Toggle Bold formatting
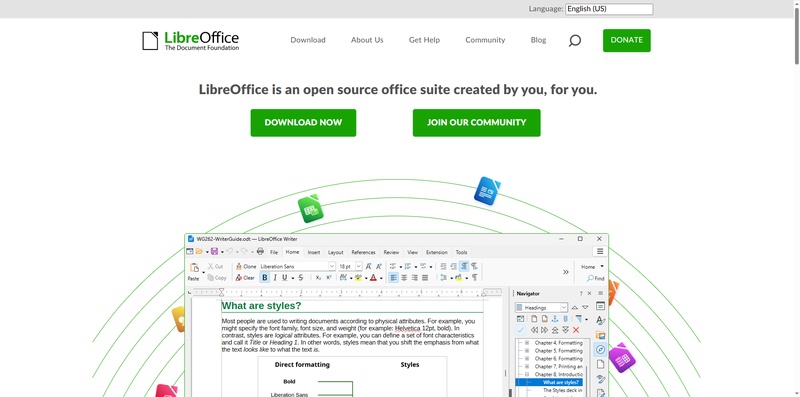The height and width of the screenshot is (397, 800). (x=264, y=278)
